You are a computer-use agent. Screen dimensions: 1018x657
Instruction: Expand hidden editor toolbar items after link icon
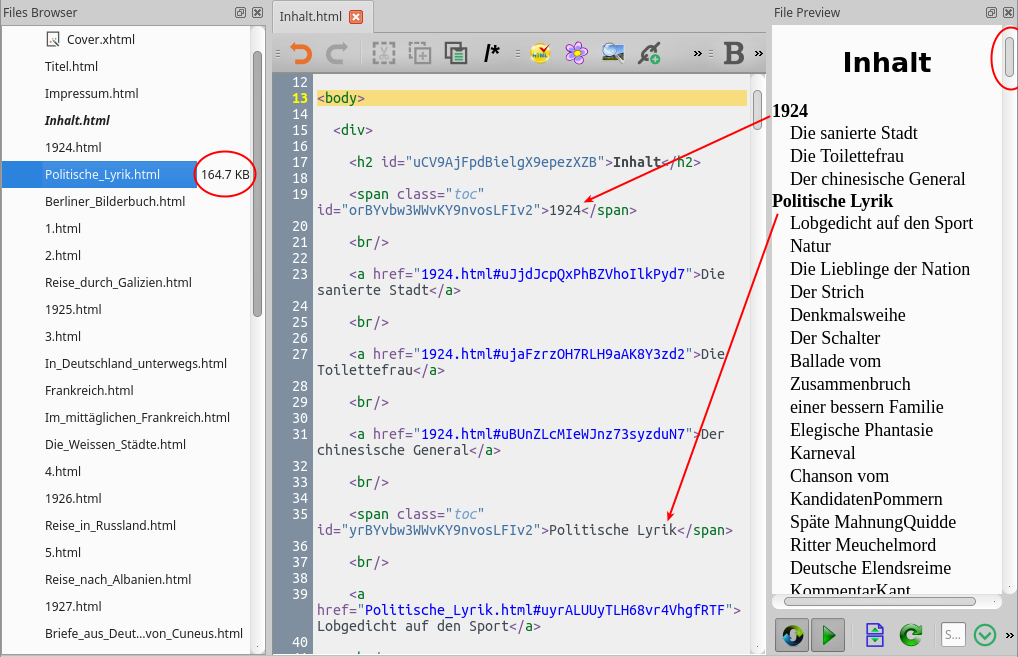click(698, 53)
